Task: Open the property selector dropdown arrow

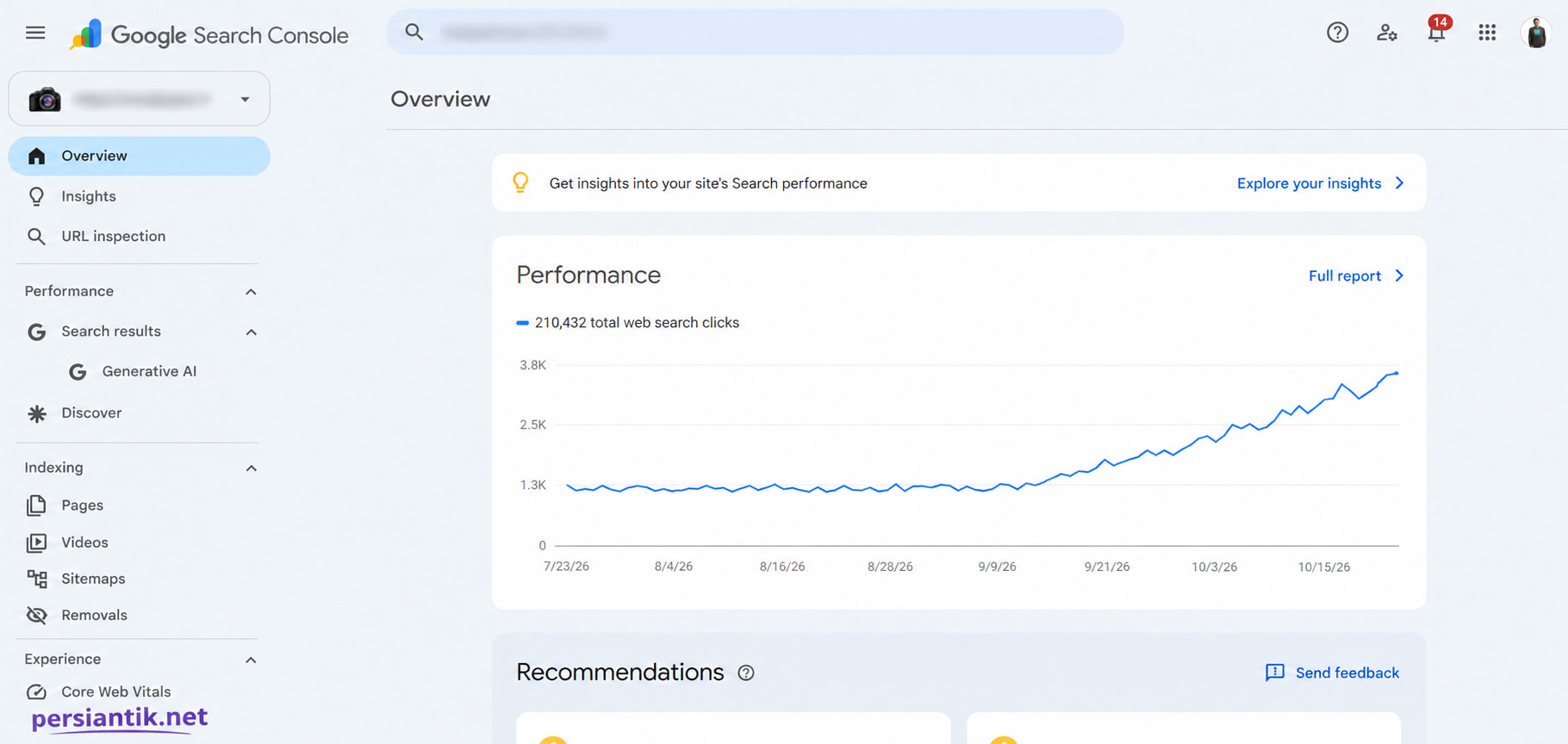Action: pos(245,99)
